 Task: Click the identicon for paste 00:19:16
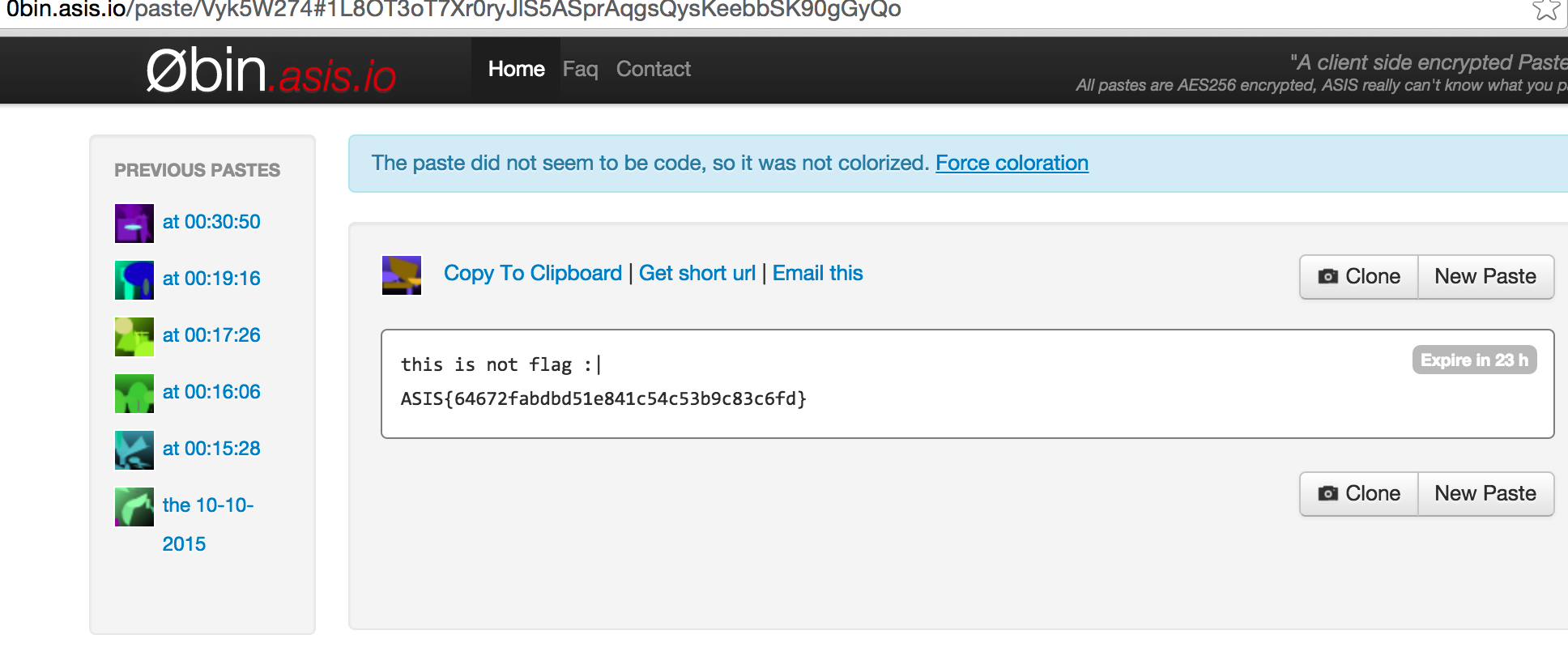click(134, 280)
